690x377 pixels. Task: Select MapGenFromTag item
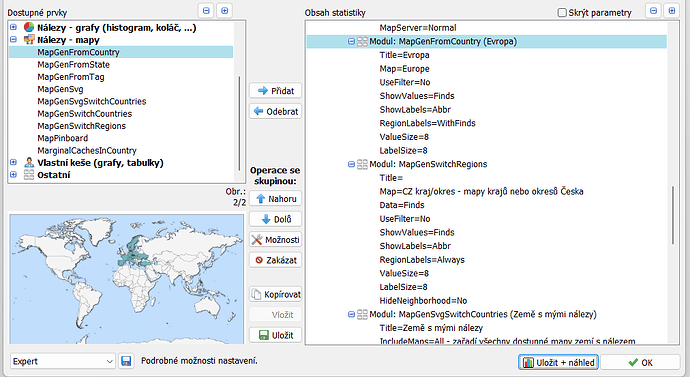click(x=71, y=77)
